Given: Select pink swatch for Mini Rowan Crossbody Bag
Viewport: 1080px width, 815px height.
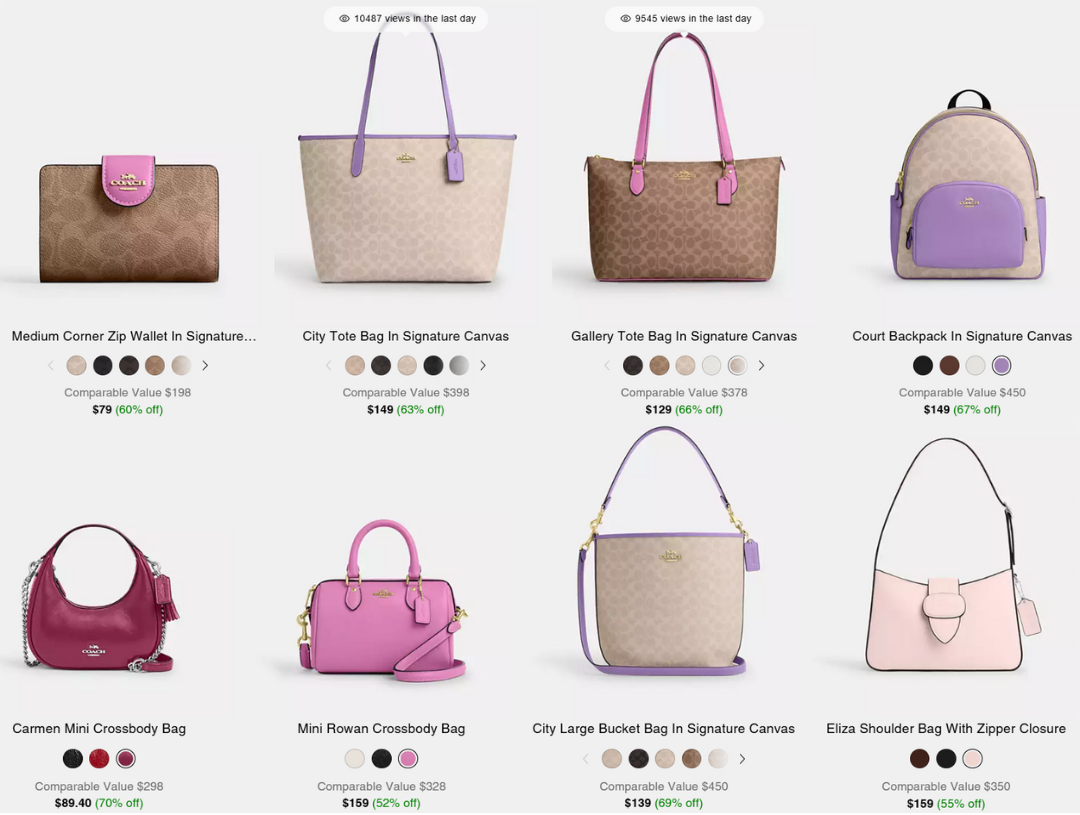Looking at the screenshot, I should 408,759.
